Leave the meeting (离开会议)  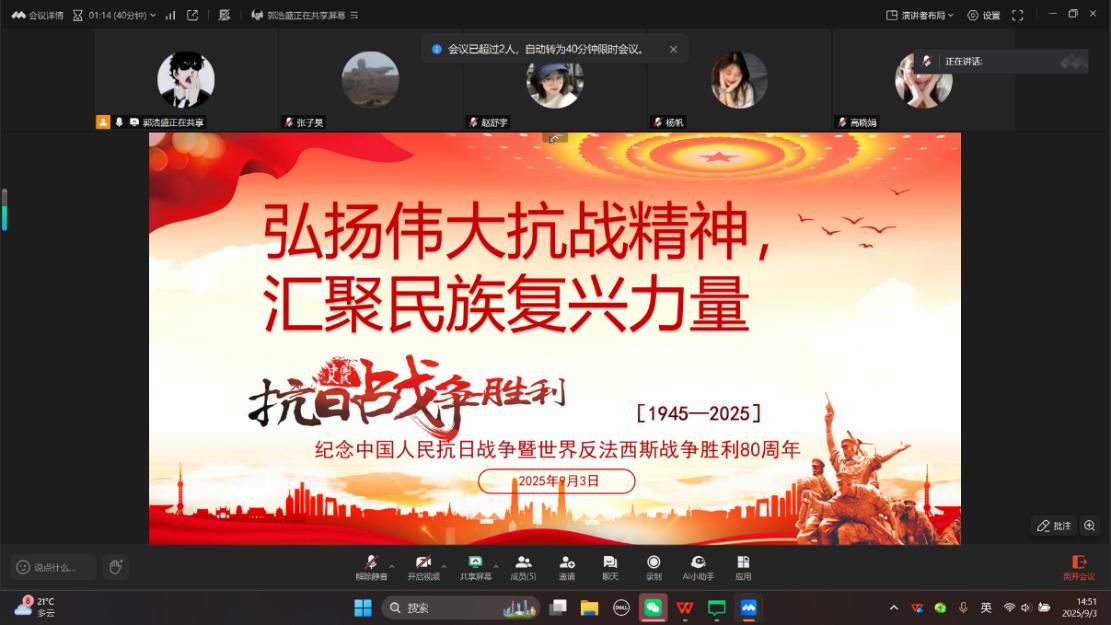(x=1078, y=567)
